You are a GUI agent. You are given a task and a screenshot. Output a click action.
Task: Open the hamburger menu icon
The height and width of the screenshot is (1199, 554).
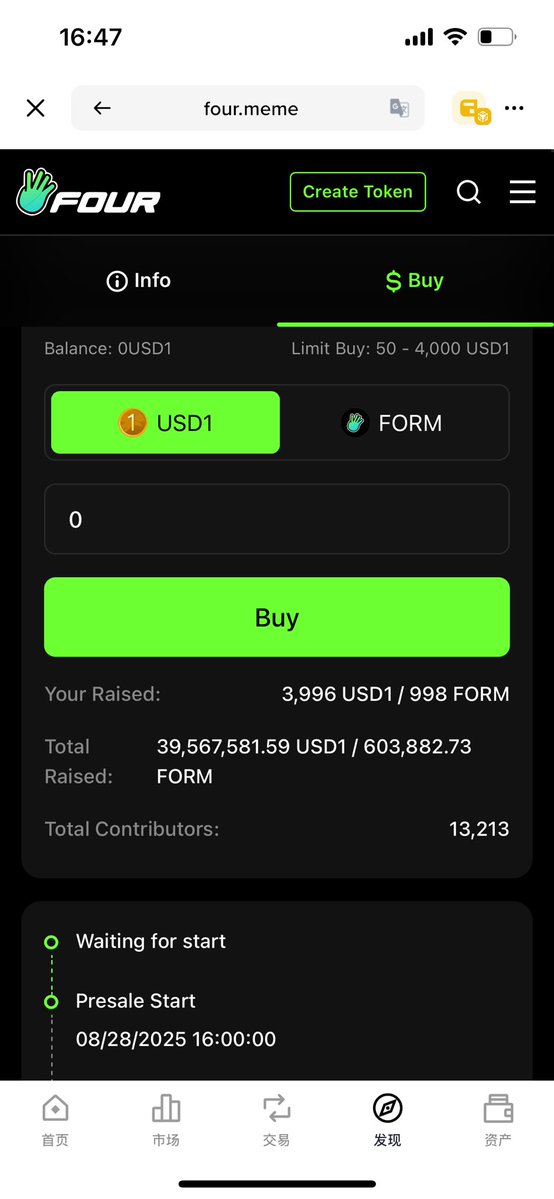(x=523, y=192)
